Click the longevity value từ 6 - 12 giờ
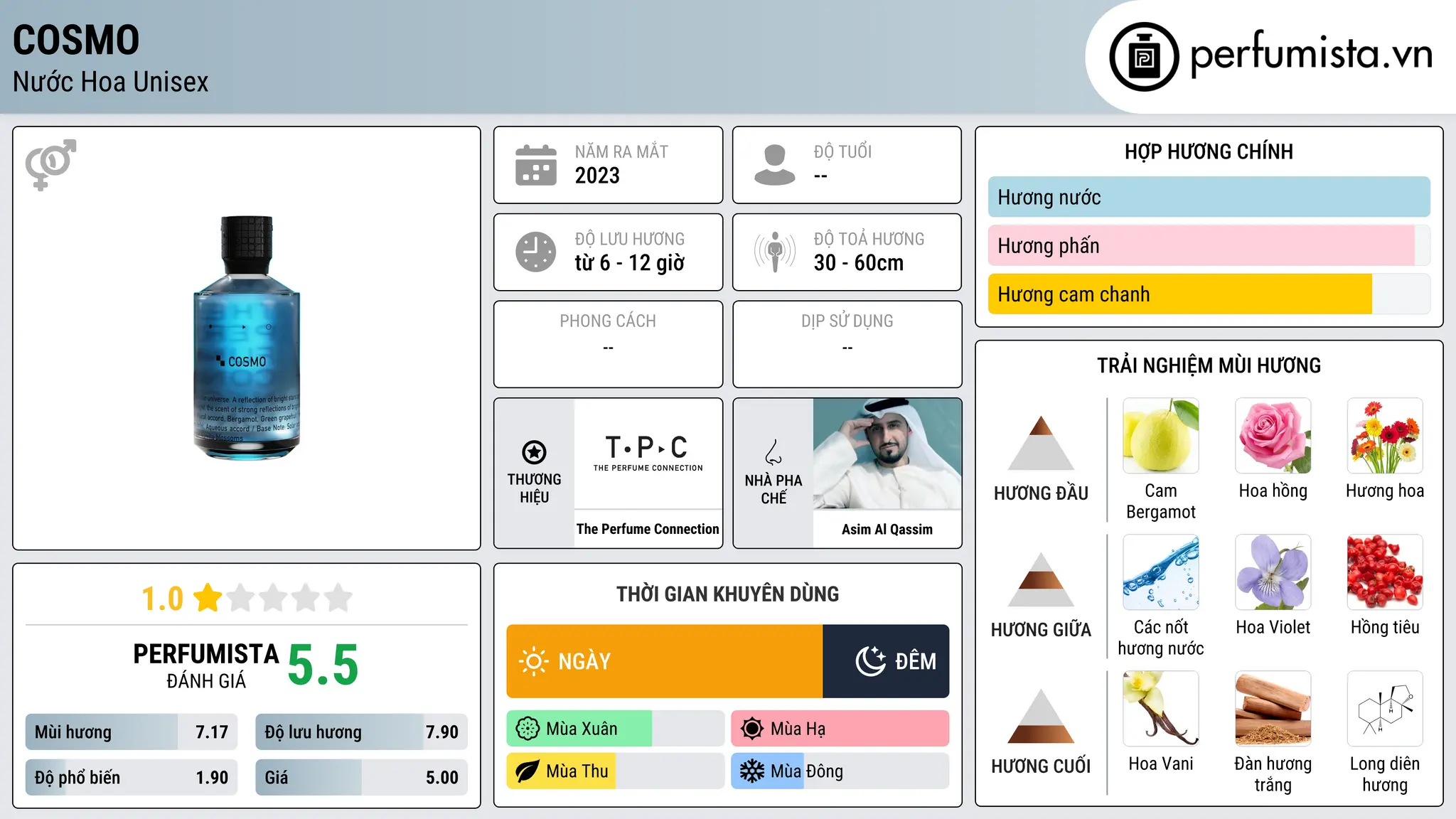This screenshot has width=1456, height=819. tap(630, 263)
